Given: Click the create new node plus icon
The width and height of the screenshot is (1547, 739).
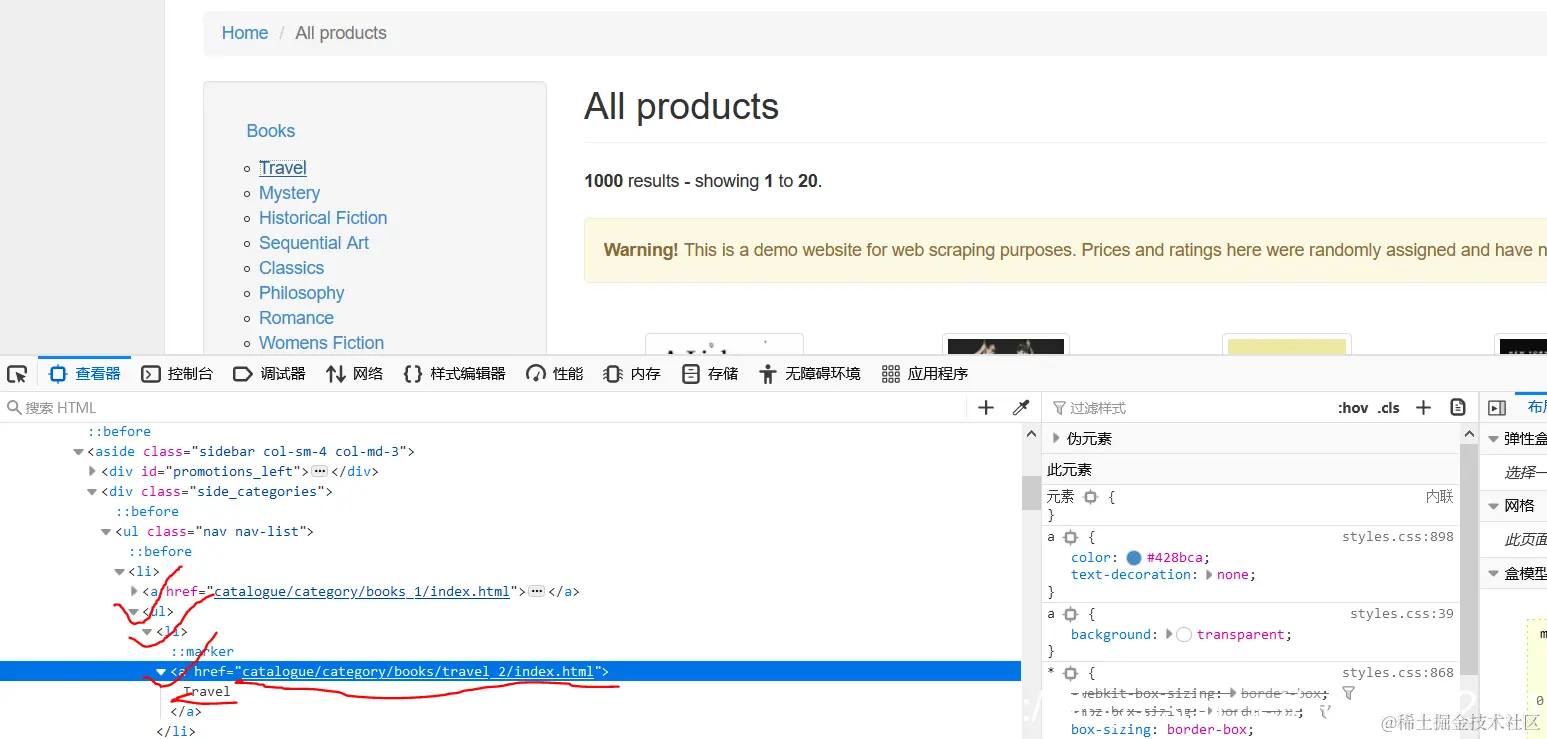Looking at the screenshot, I should [x=986, y=408].
